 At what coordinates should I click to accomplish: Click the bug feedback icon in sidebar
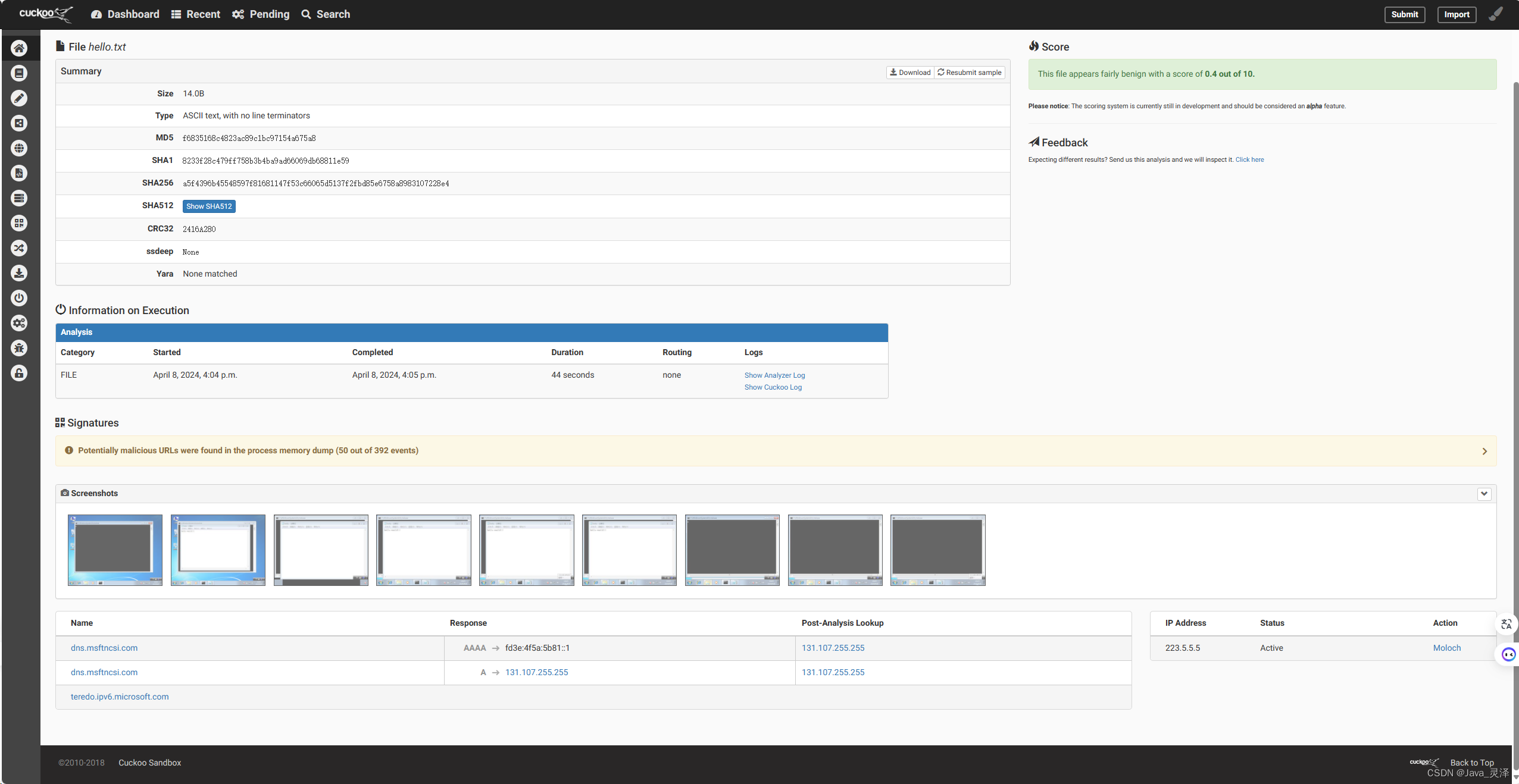click(x=19, y=348)
